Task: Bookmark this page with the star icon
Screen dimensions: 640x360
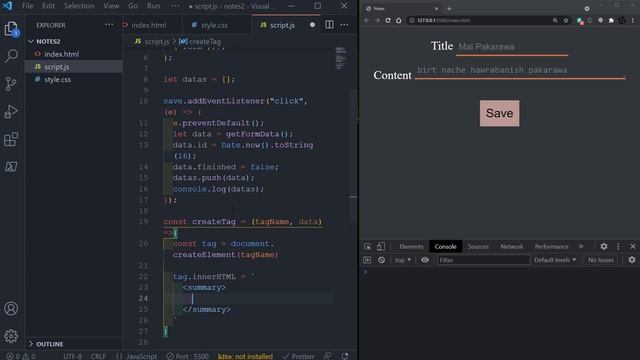Action: pos(566,20)
